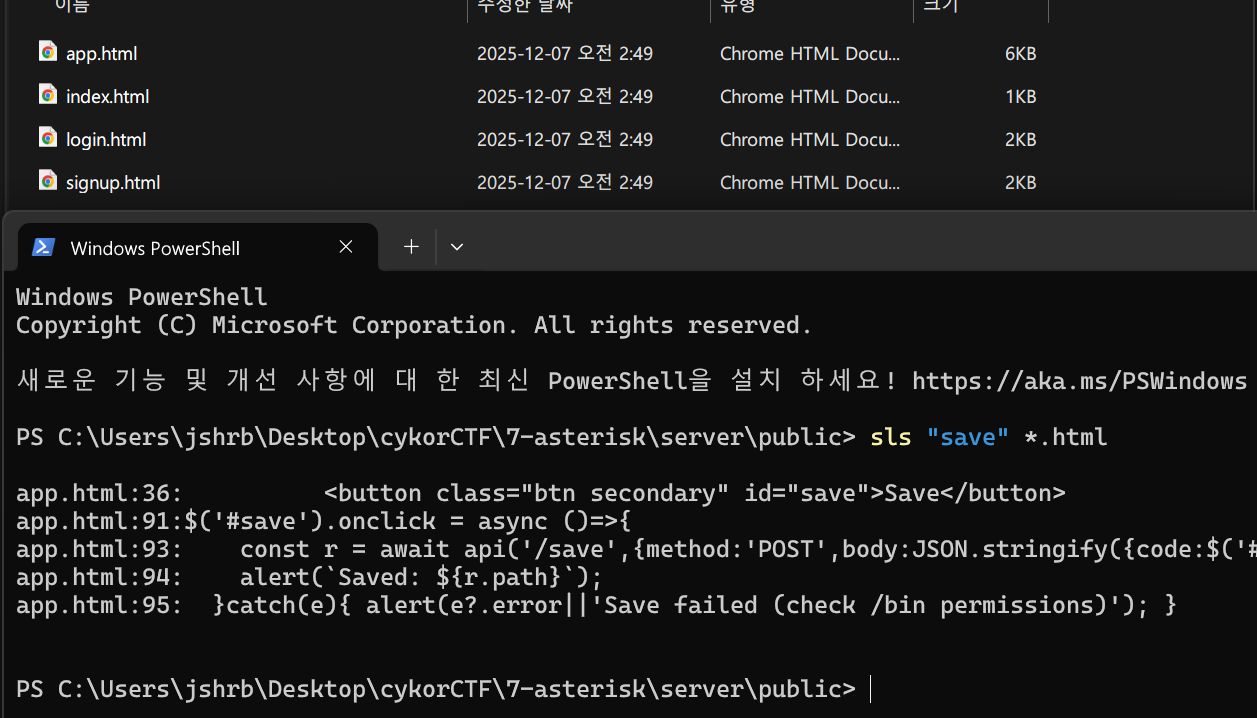Click the app.html:36 result line
Screen dimensions: 1257x718
[541, 493]
